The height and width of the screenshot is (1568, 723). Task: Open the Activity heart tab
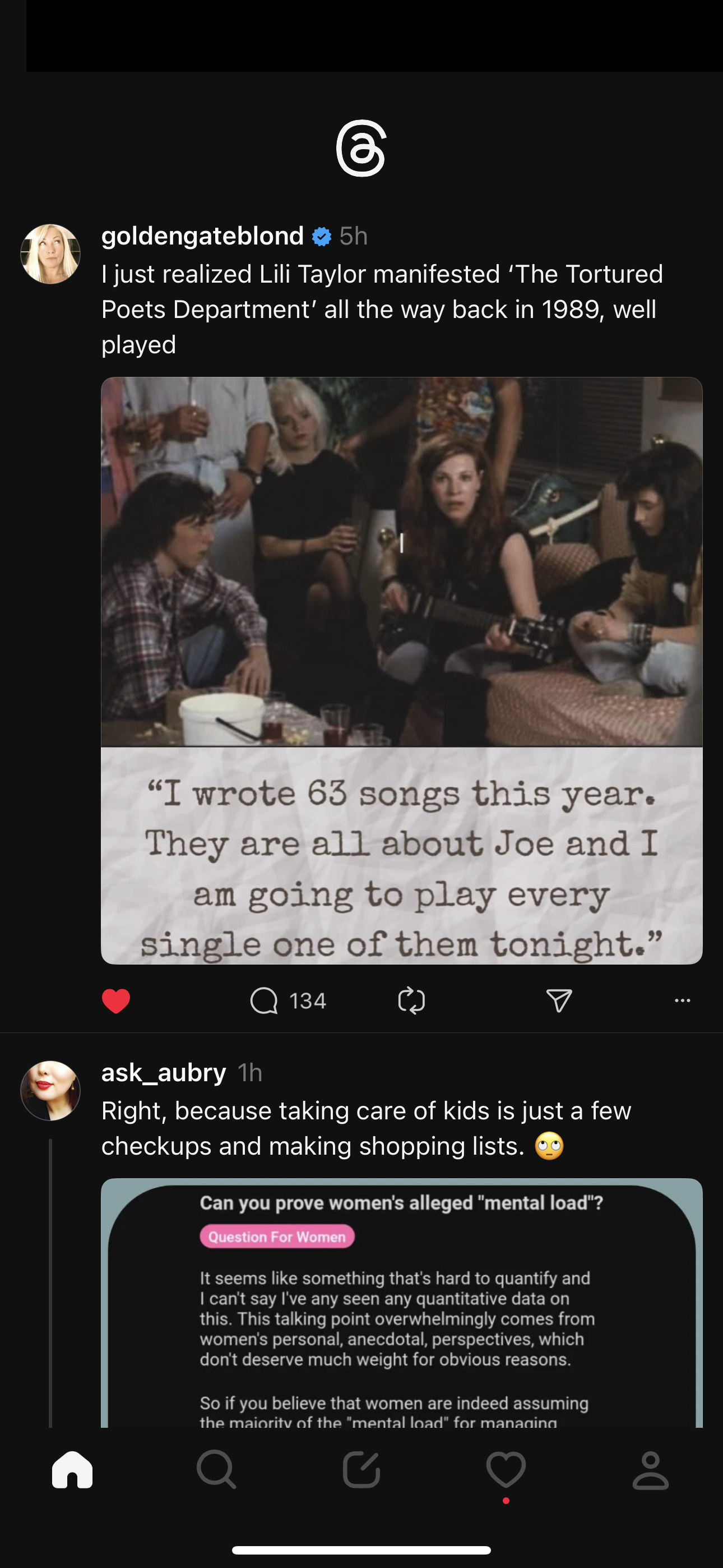[x=506, y=1469]
